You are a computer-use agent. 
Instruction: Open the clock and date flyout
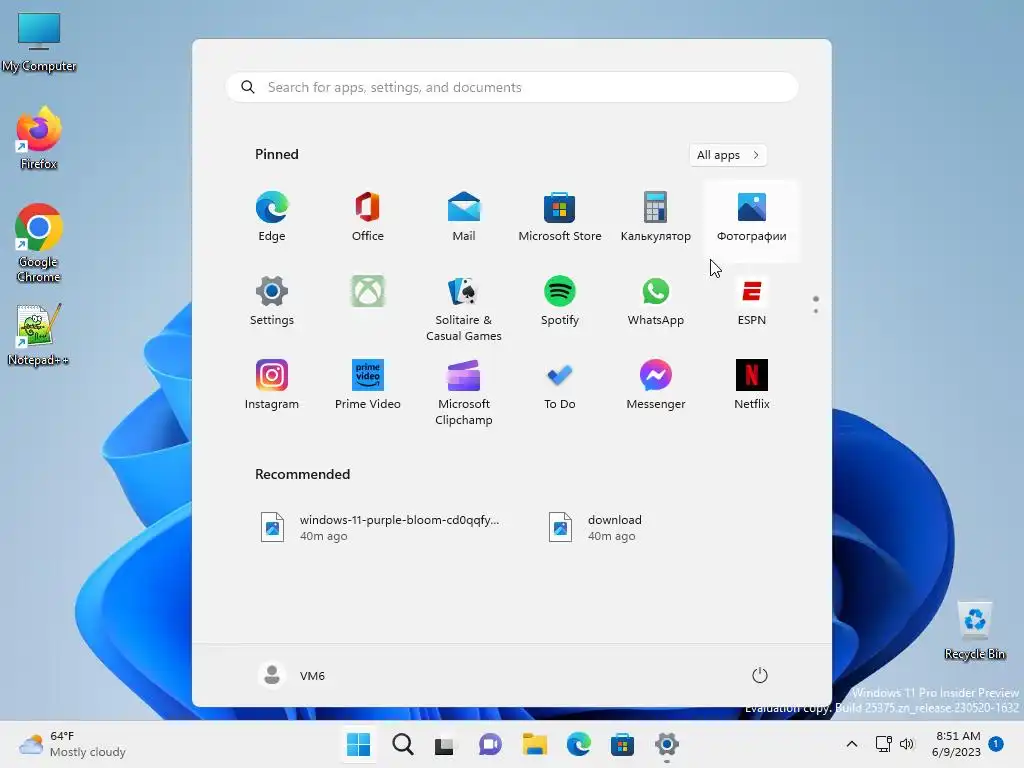click(956, 744)
